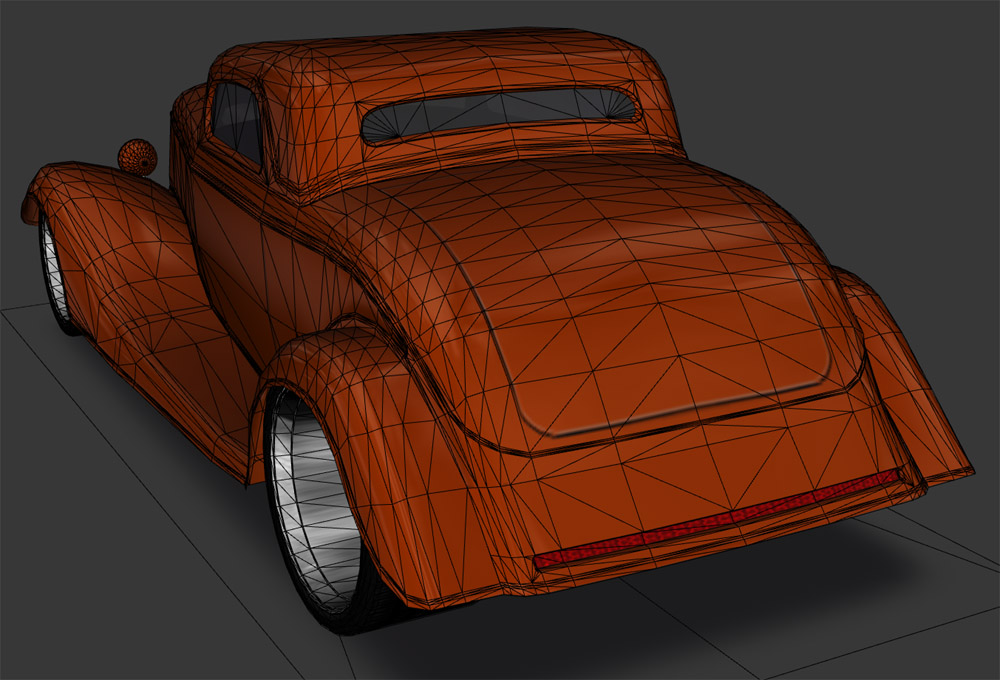
Task: Select the side door window glass
Action: (238, 123)
